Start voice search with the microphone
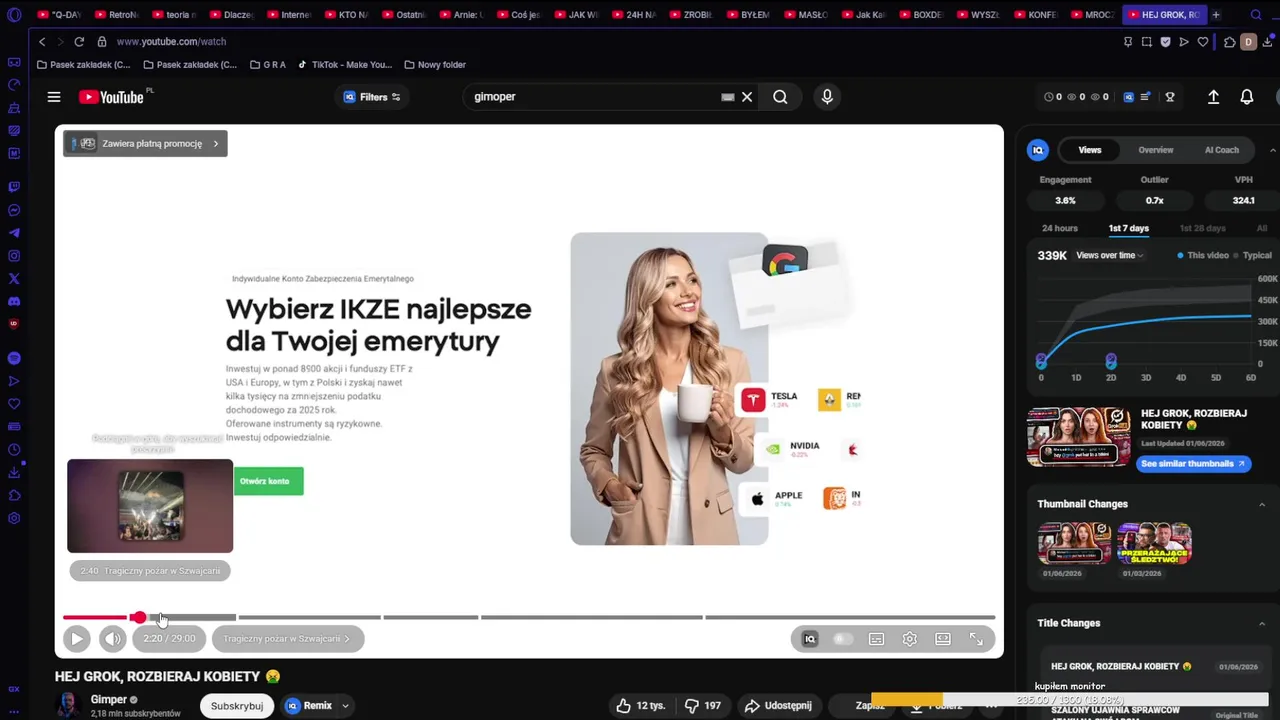 tap(827, 97)
